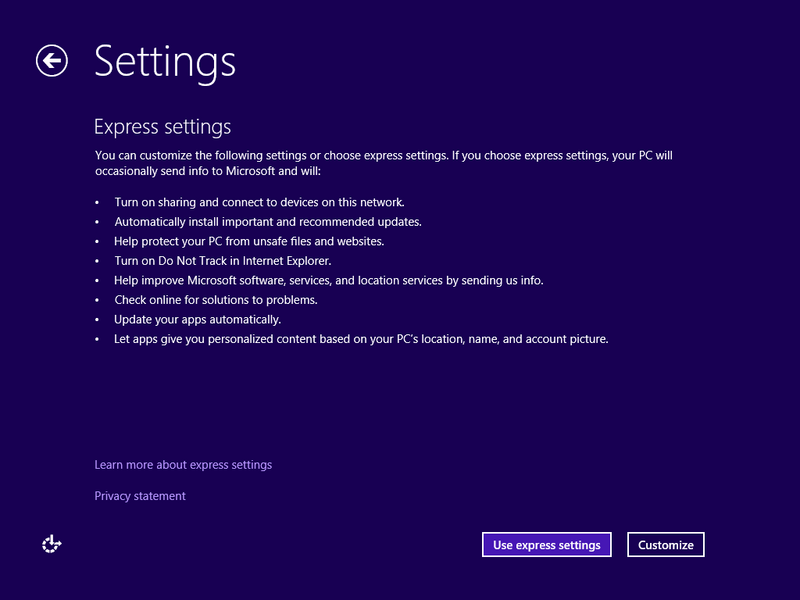Image resolution: width=800 pixels, height=600 pixels.
Task: Open the Learn more about express settings link
Action: 182,465
